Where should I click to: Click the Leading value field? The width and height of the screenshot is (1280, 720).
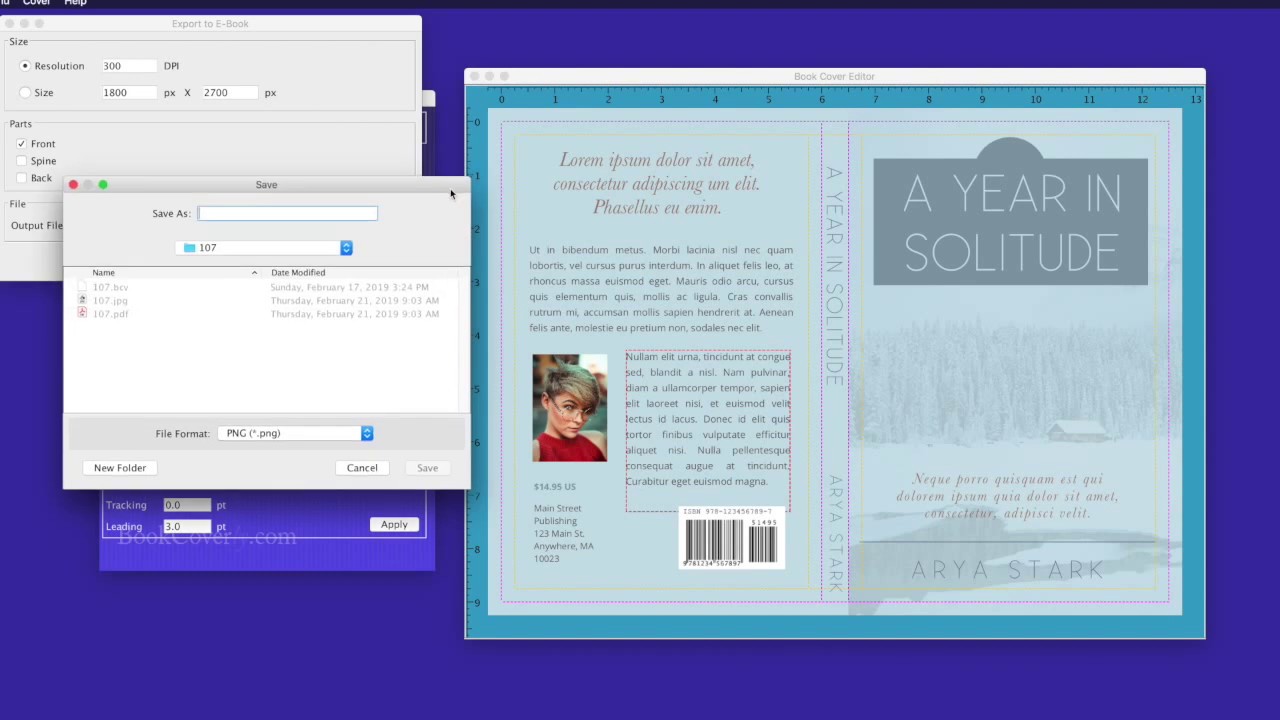click(x=187, y=526)
